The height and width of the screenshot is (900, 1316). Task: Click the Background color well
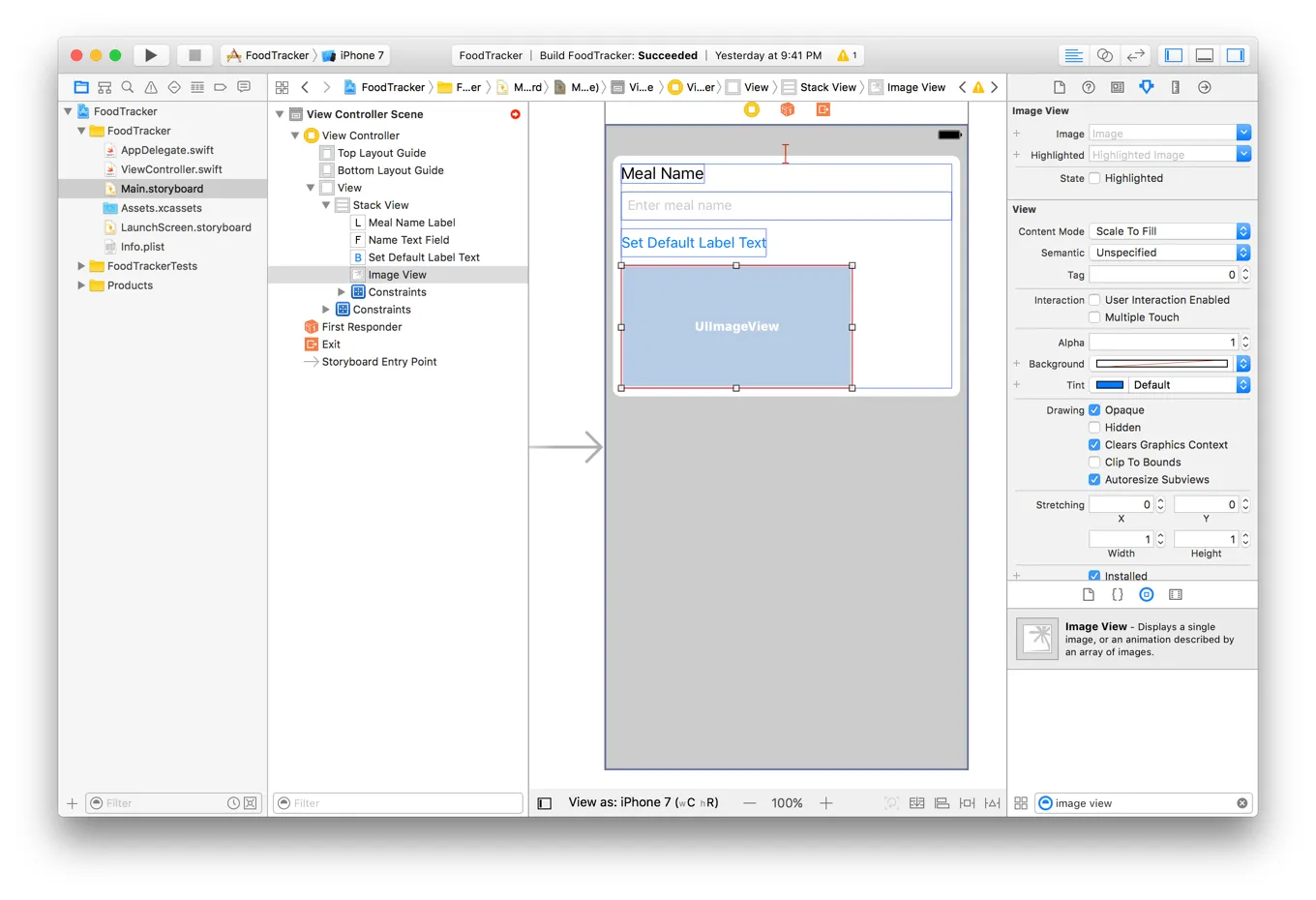[x=1162, y=364]
